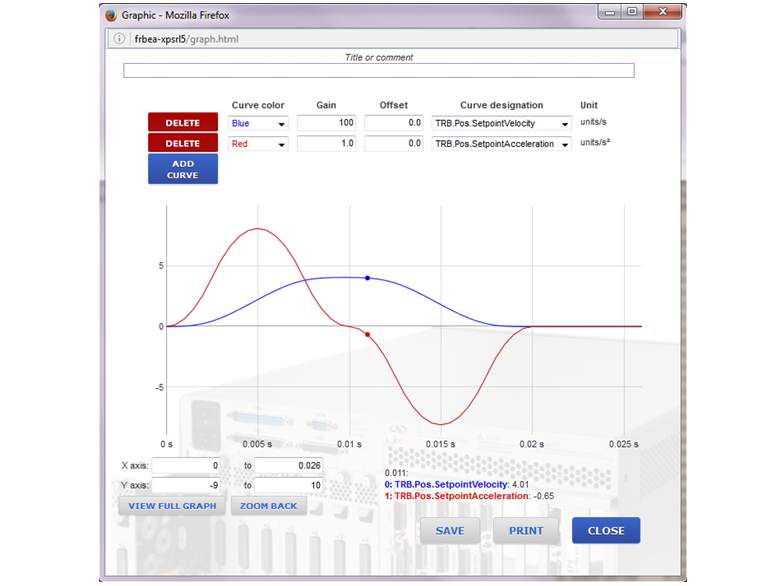Open the Red curve color dropdown
The width and height of the screenshot is (781, 586).
click(x=258, y=144)
